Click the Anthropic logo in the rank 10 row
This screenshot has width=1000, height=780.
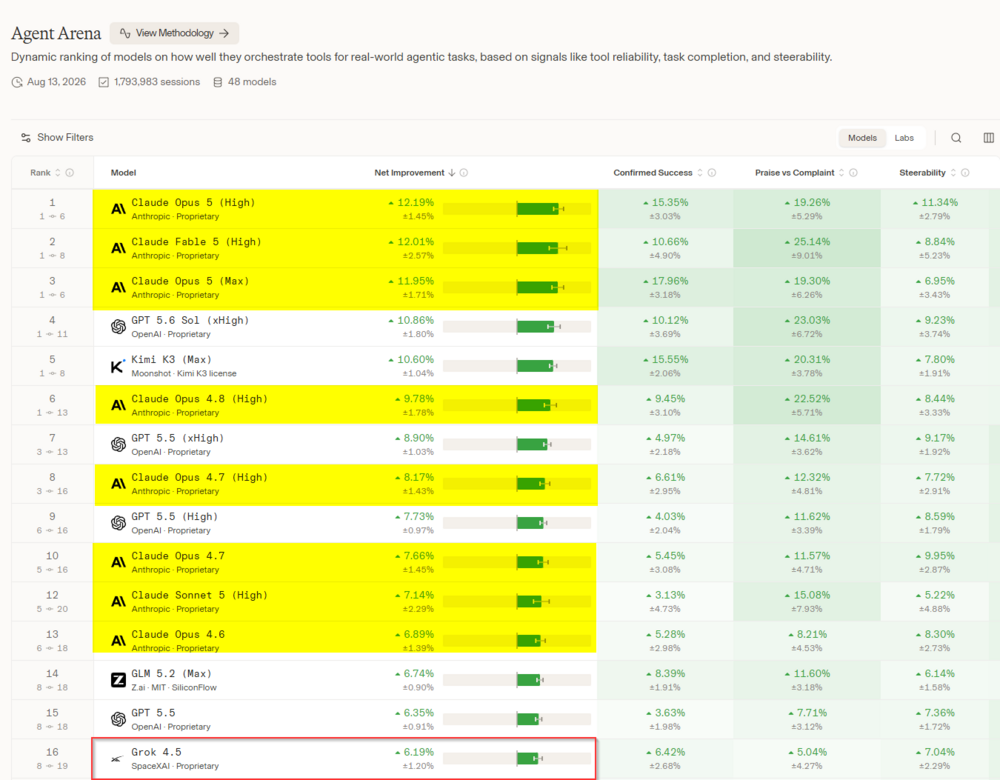(x=118, y=562)
